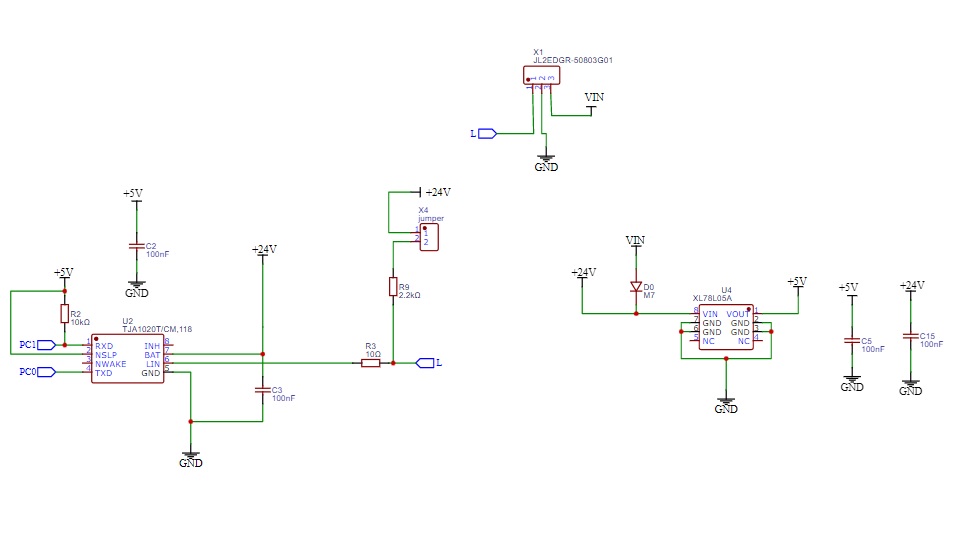Select the 'jumper' label of X4
The height and width of the screenshot is (540, 970).
[431, 218]
